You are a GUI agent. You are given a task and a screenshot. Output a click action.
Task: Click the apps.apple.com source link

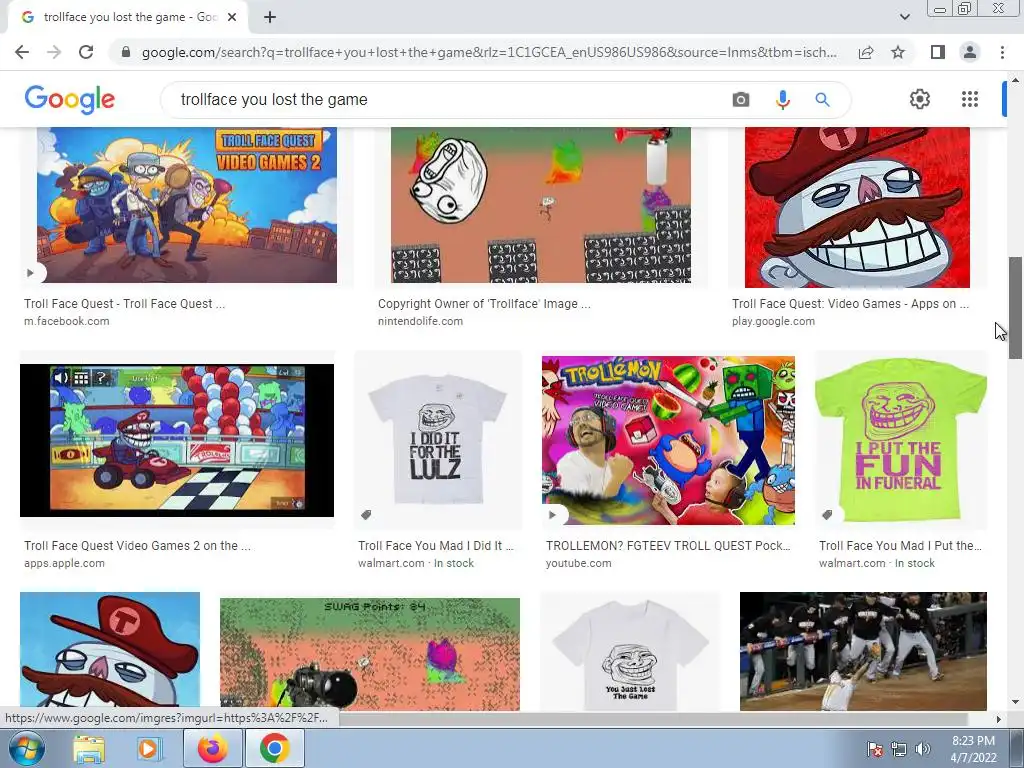pos(64,563)
